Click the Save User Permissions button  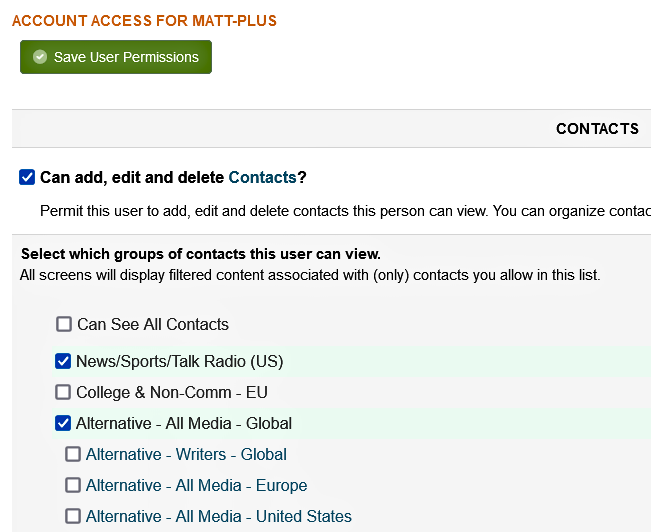[116, 57]
